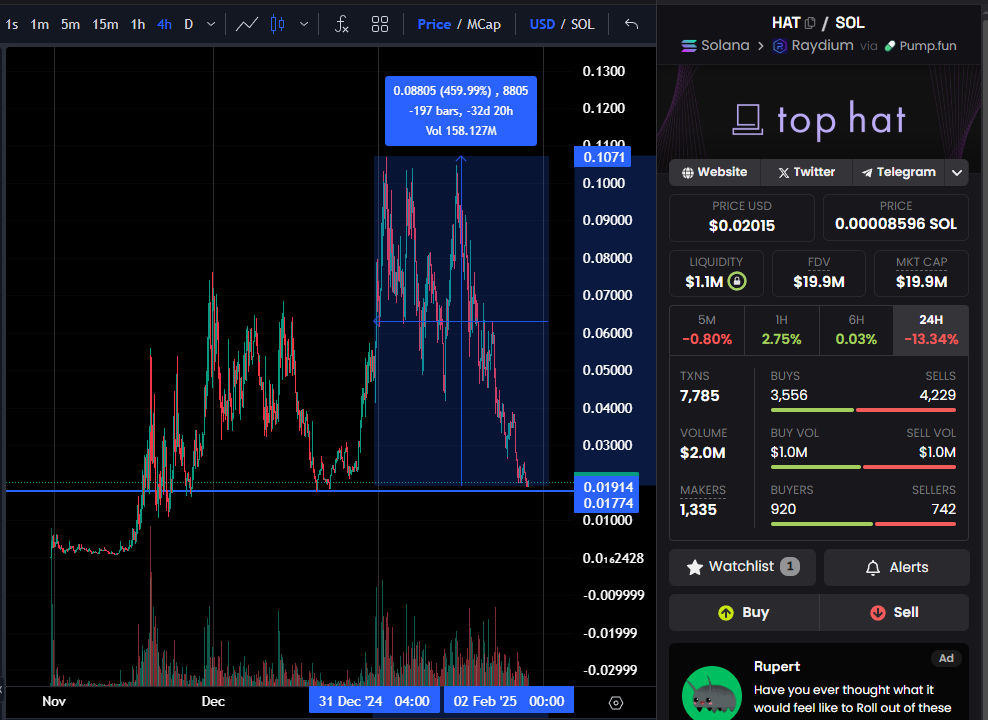Image resolution: width=988 pixels, height=720 pixels.
Task: Select the 1s timeframe
Action: point(11,25)
